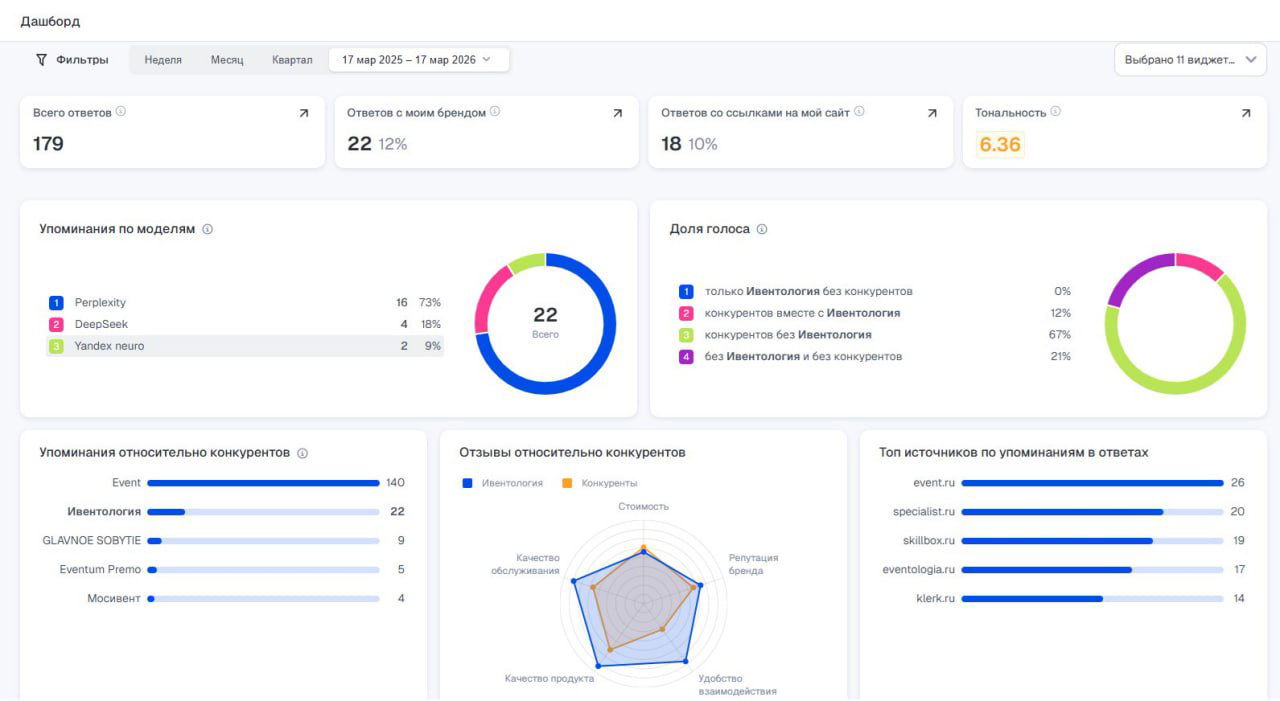This screenshot has height=701, width=1280.
Task: Open the Всего ответов card arrow icon
Action: coord(304,114)
